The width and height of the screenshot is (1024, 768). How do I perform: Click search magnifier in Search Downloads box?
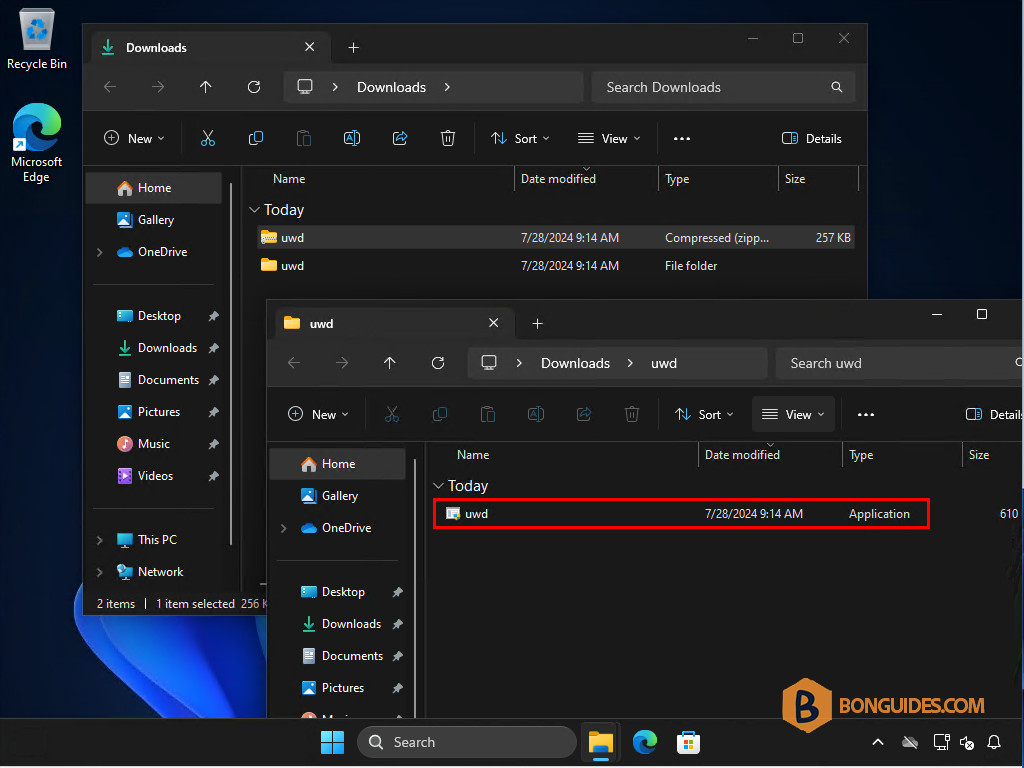(837, 87)
